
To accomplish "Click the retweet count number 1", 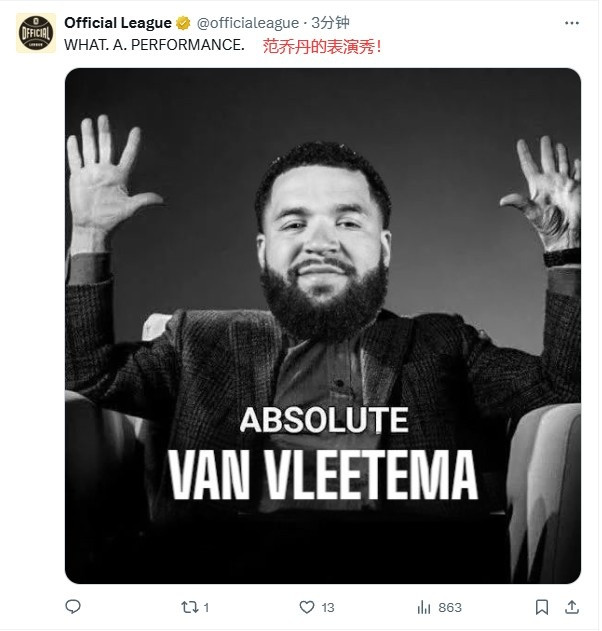I will coord(206,607).
